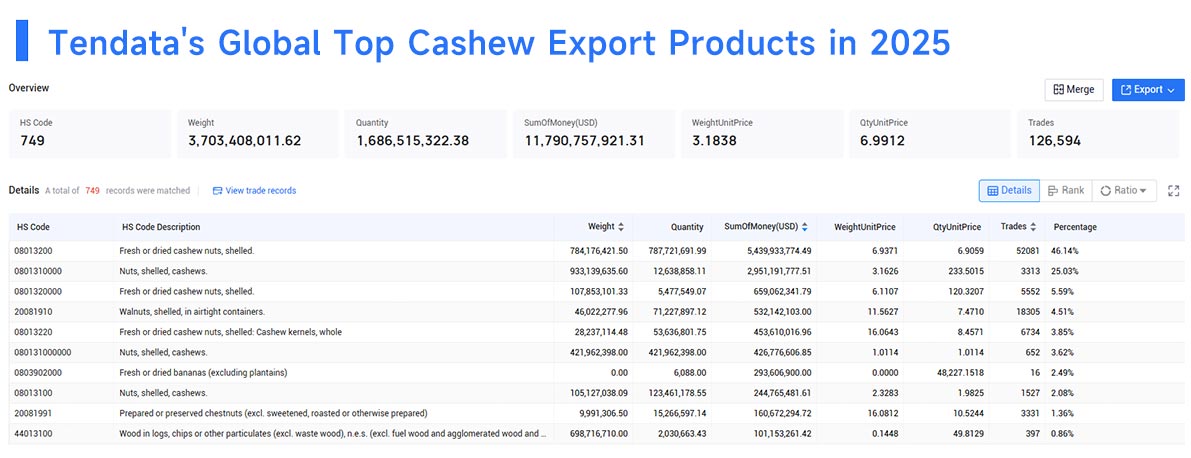Click the weight value 933,139,635.60
The height and width of the screenshot is (458, 1191).
coord(599,271)
